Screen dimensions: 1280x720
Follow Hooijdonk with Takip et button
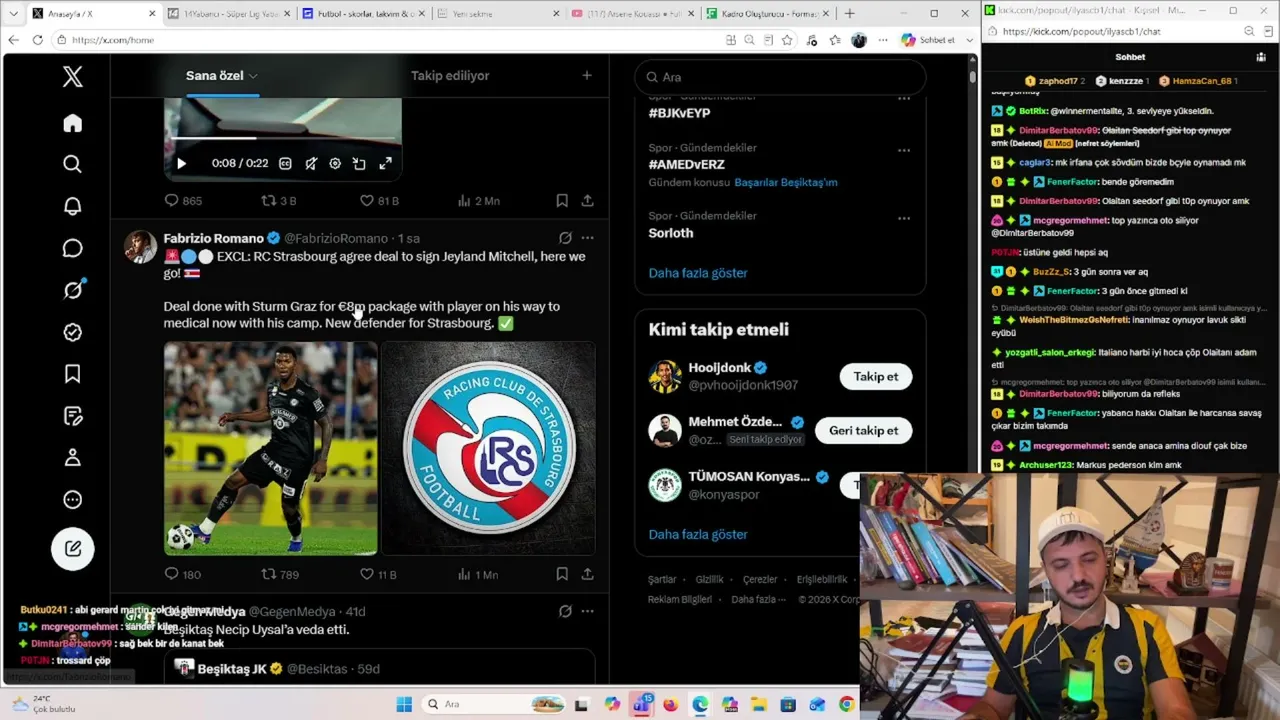(876, 377)
